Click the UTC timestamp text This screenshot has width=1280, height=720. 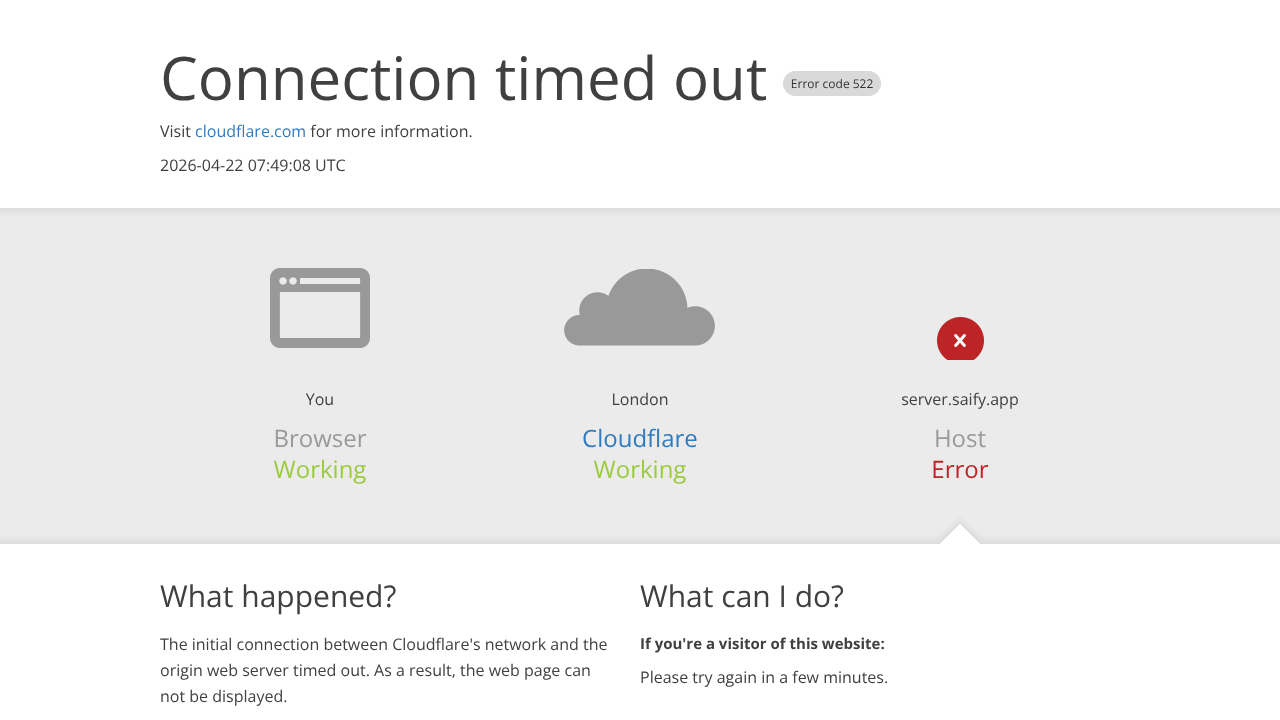253,165
